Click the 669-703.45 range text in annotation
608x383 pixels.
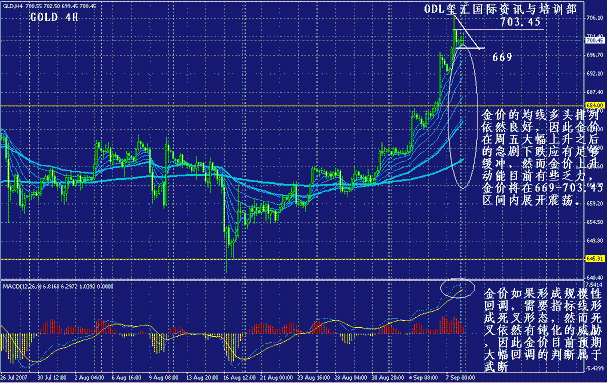[569, 188]
